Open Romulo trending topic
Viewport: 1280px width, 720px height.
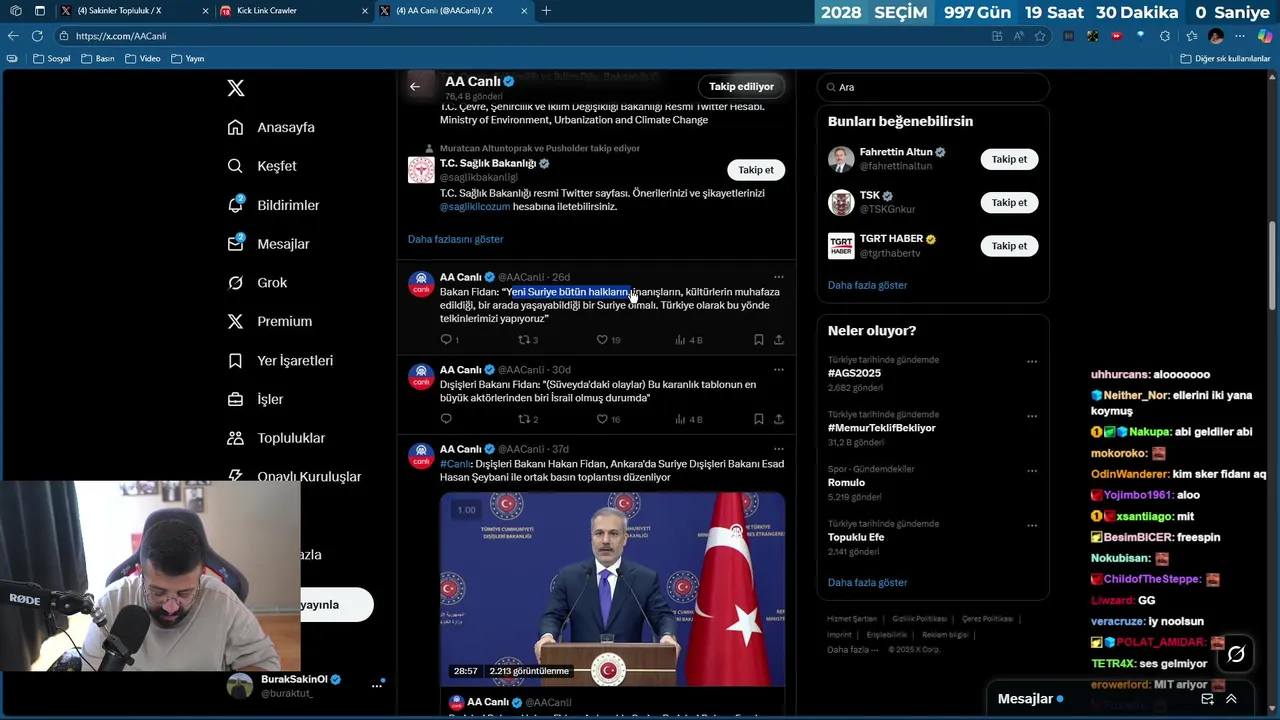846,483
